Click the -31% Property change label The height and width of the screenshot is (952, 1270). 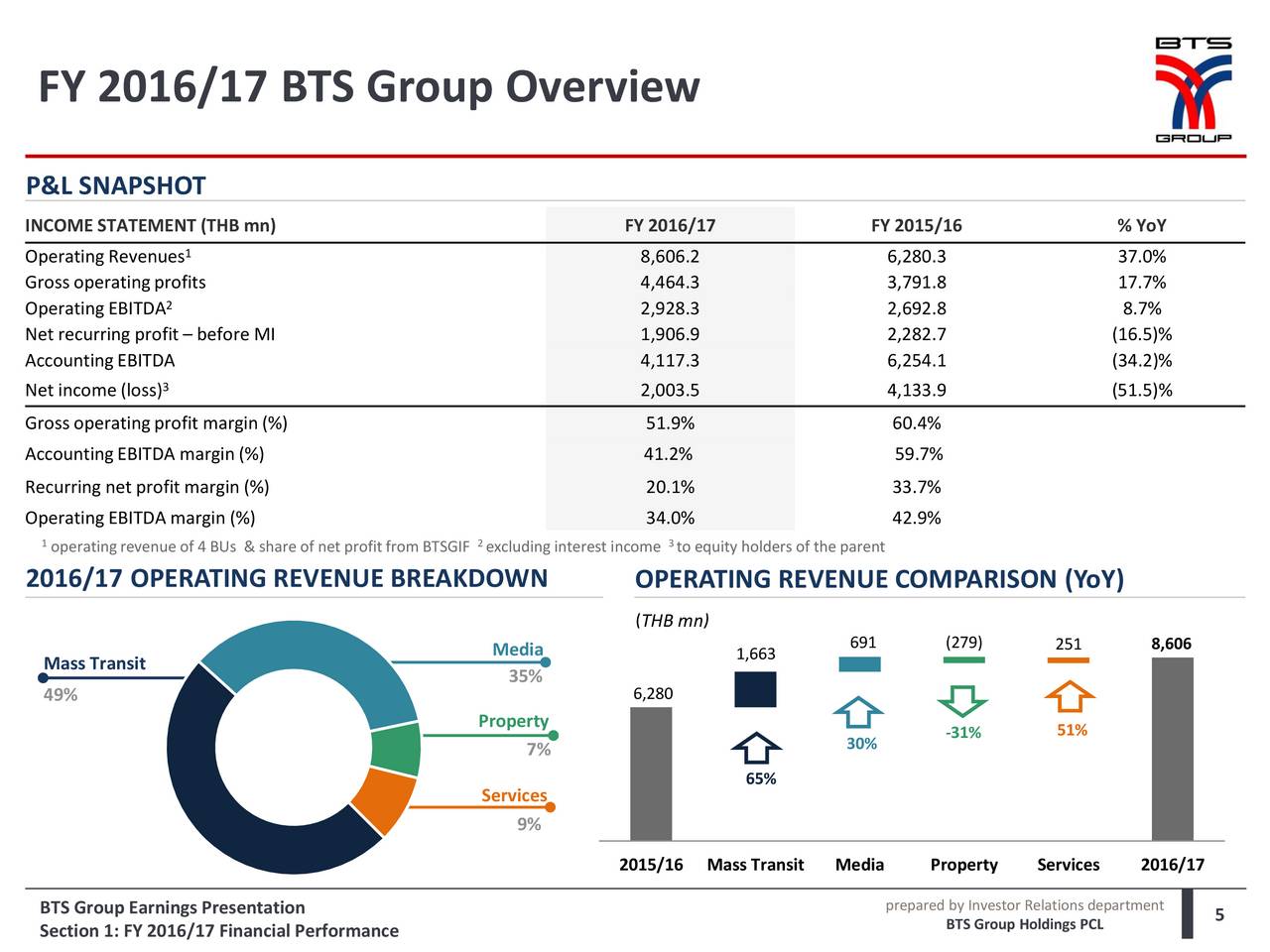(963, 733)
